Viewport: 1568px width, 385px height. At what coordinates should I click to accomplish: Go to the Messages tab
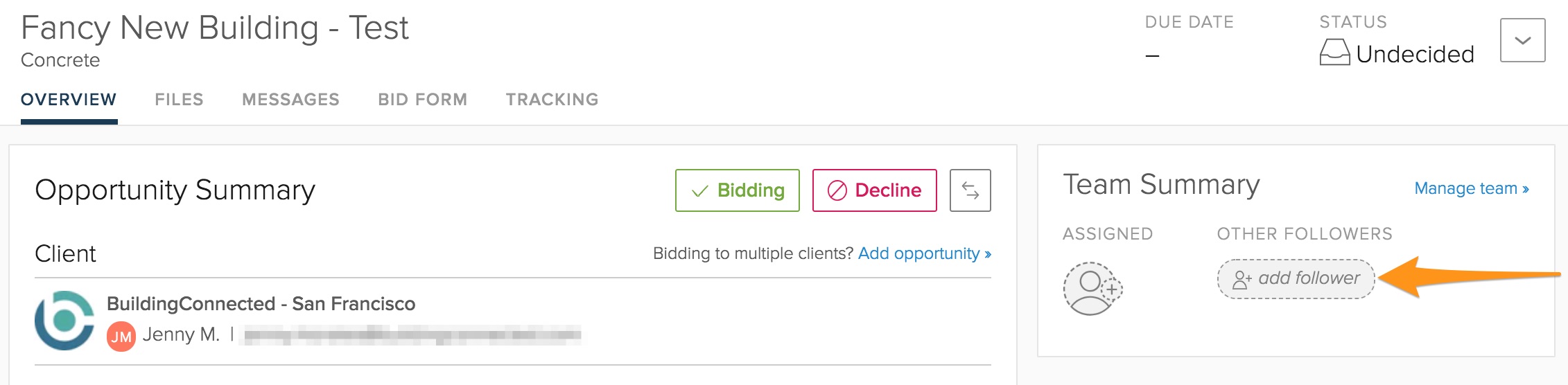(290, 100)
